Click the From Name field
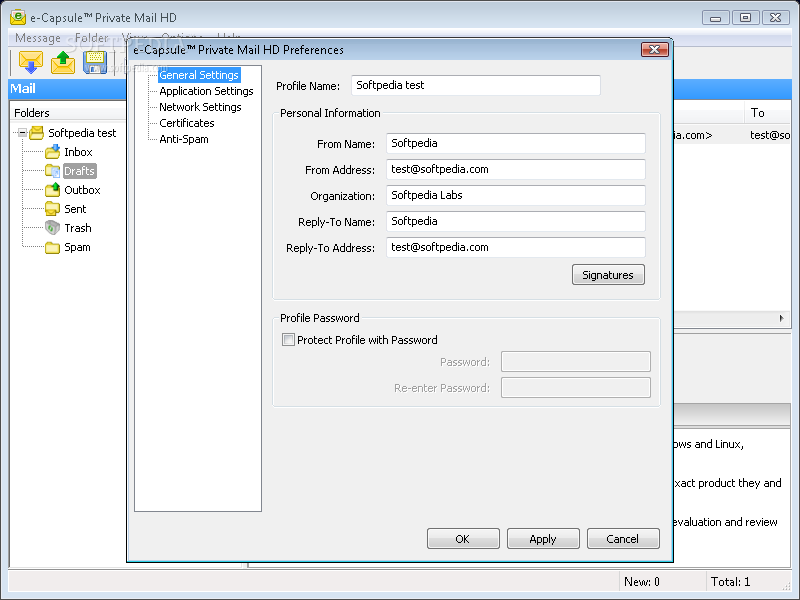The width and height of the screenshot is (800, 600). pos(515,143)
